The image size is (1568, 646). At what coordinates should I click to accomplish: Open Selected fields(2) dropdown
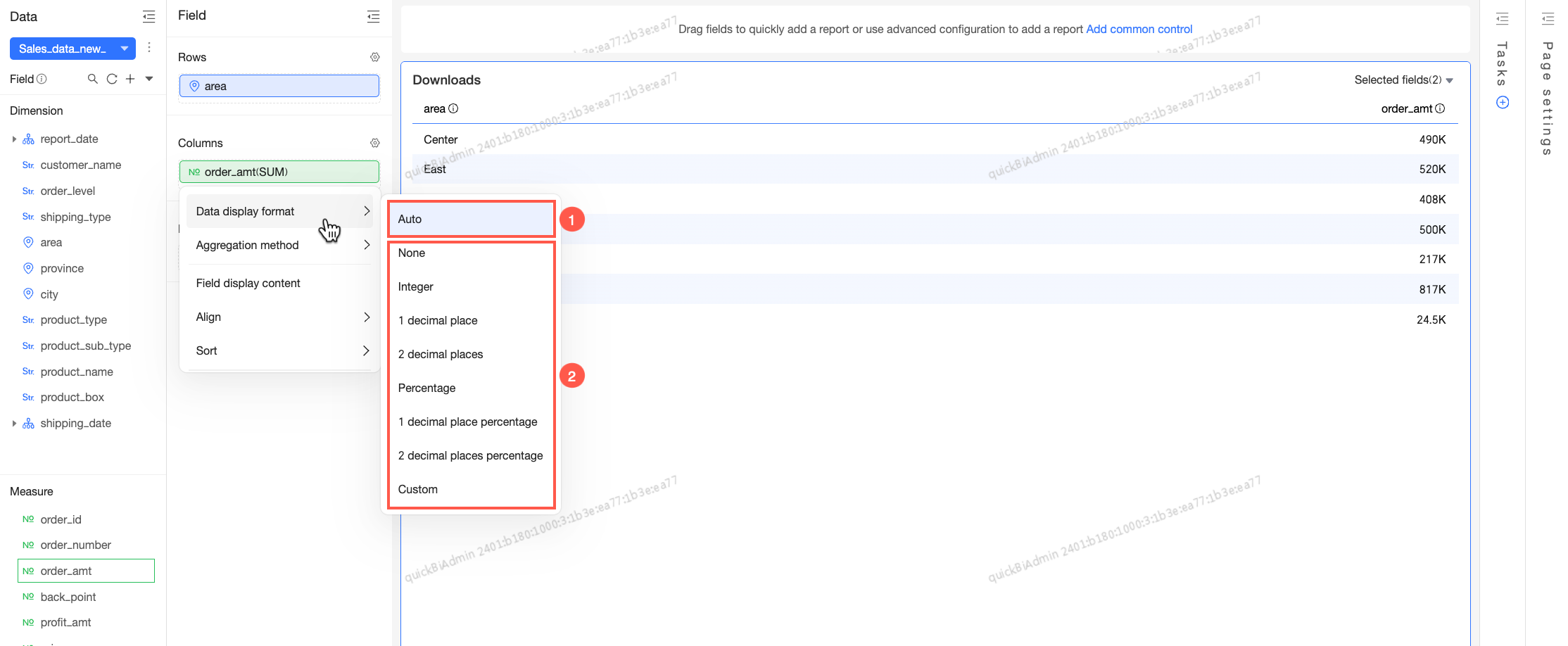pyautogui.click(x=1404, y=80)
